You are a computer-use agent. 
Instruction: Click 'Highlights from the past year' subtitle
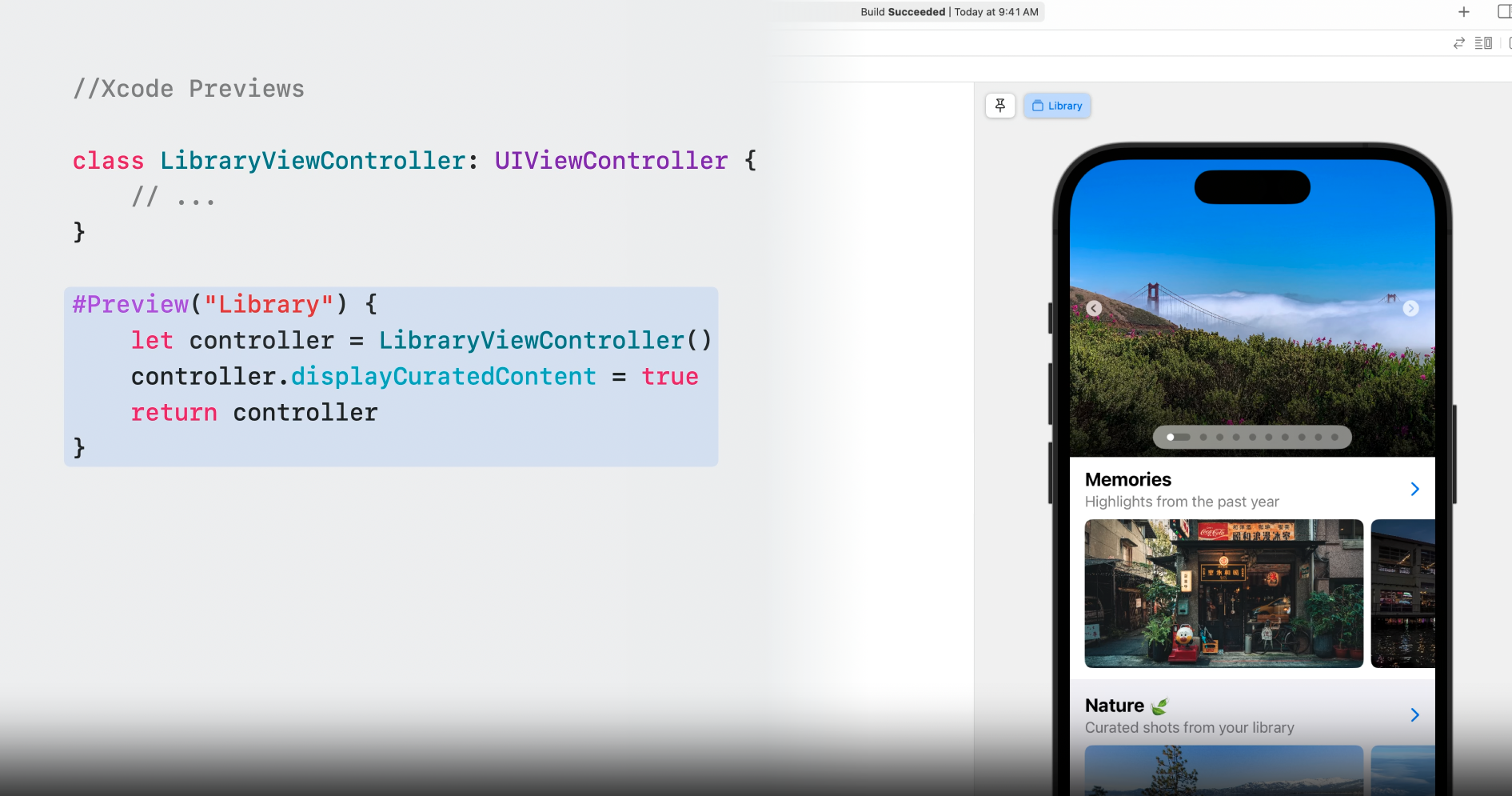tap(1182, 502)
